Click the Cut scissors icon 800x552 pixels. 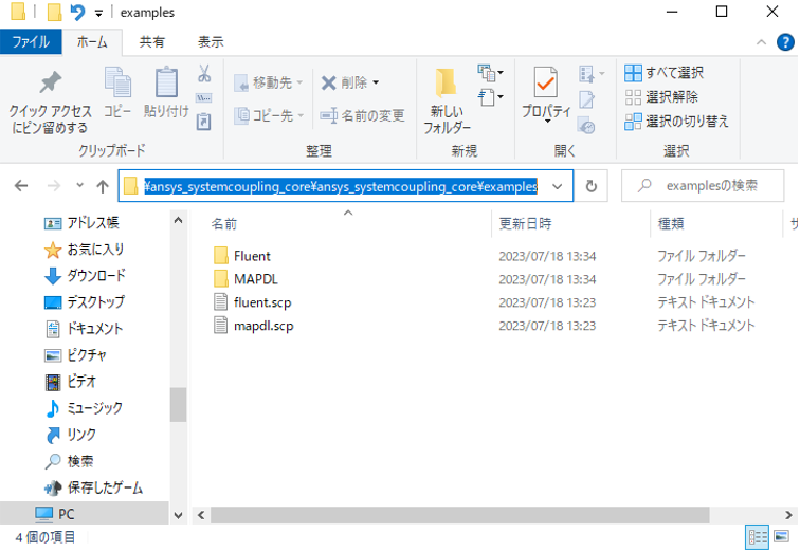(204, 74)
